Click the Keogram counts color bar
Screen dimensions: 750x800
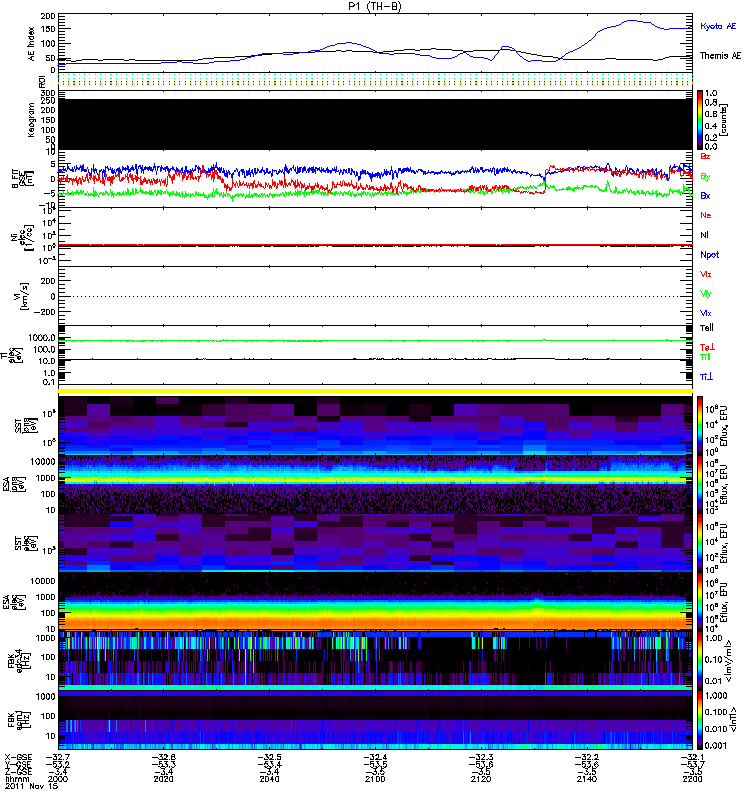tap(700, 120)
